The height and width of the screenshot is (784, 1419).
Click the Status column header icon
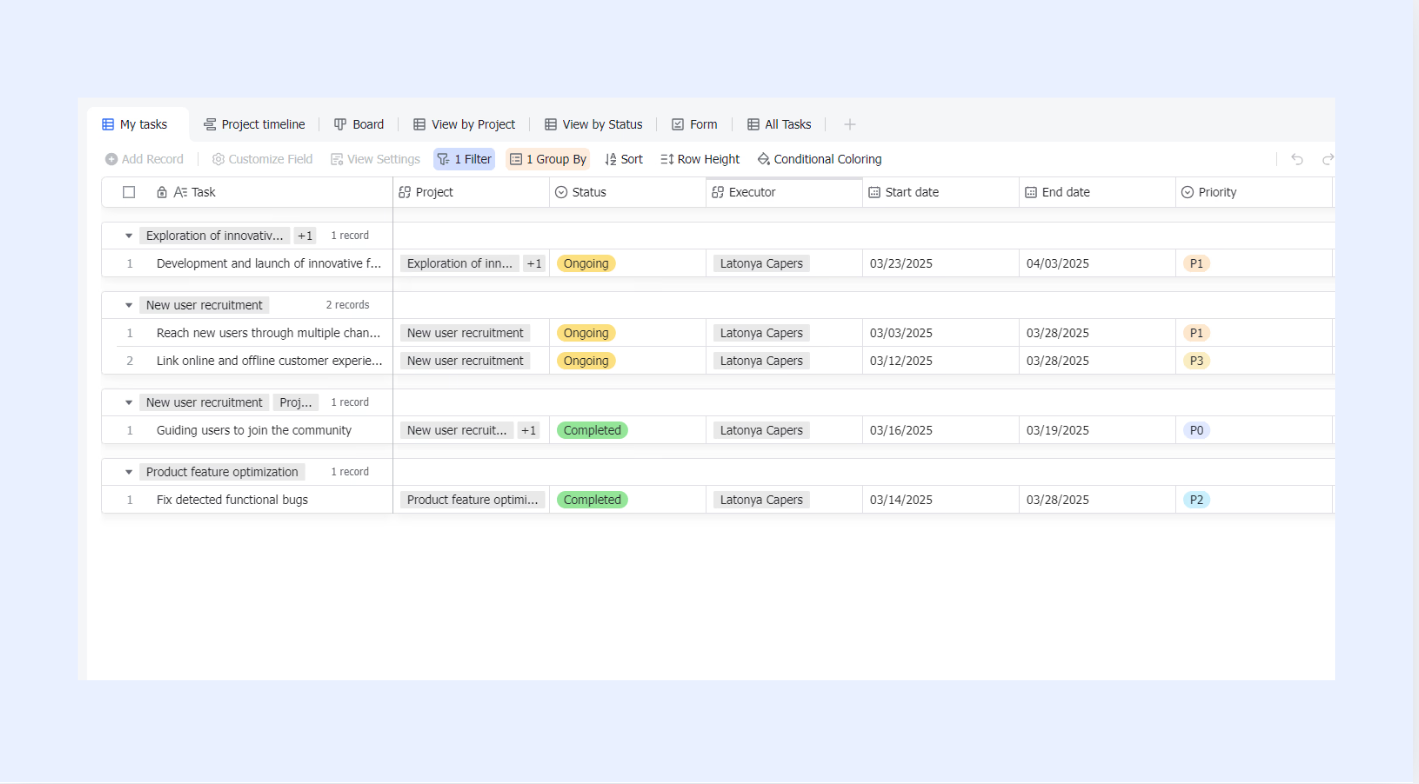(x=561, y=192)
